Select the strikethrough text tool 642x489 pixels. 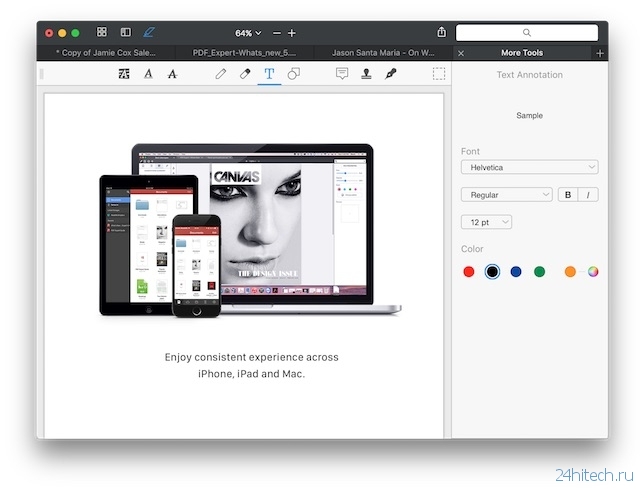(x=172, y=74)
